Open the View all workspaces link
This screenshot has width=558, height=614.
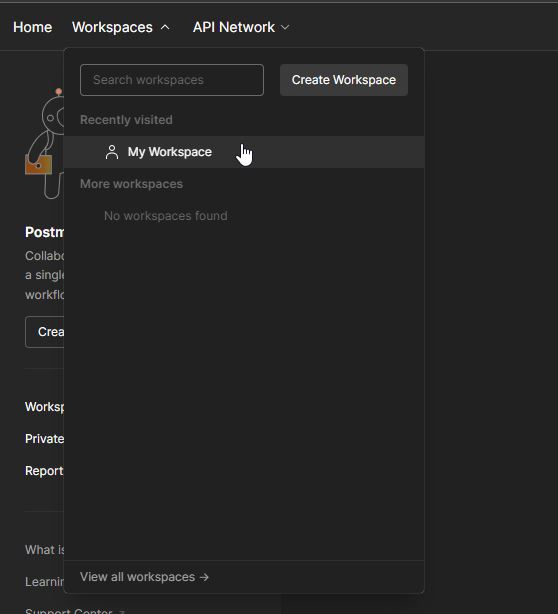144,577
